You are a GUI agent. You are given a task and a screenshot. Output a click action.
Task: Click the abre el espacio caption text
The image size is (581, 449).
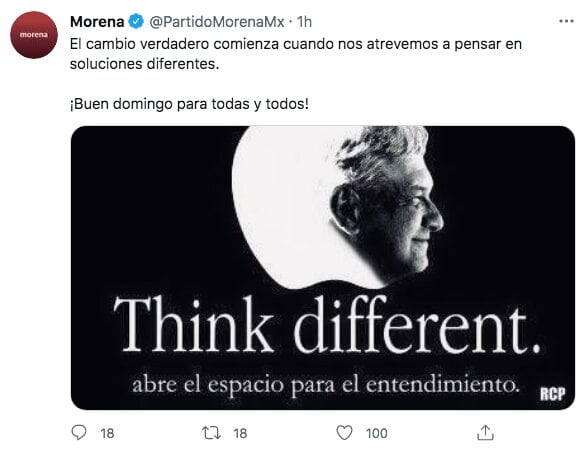pos(325,385)
